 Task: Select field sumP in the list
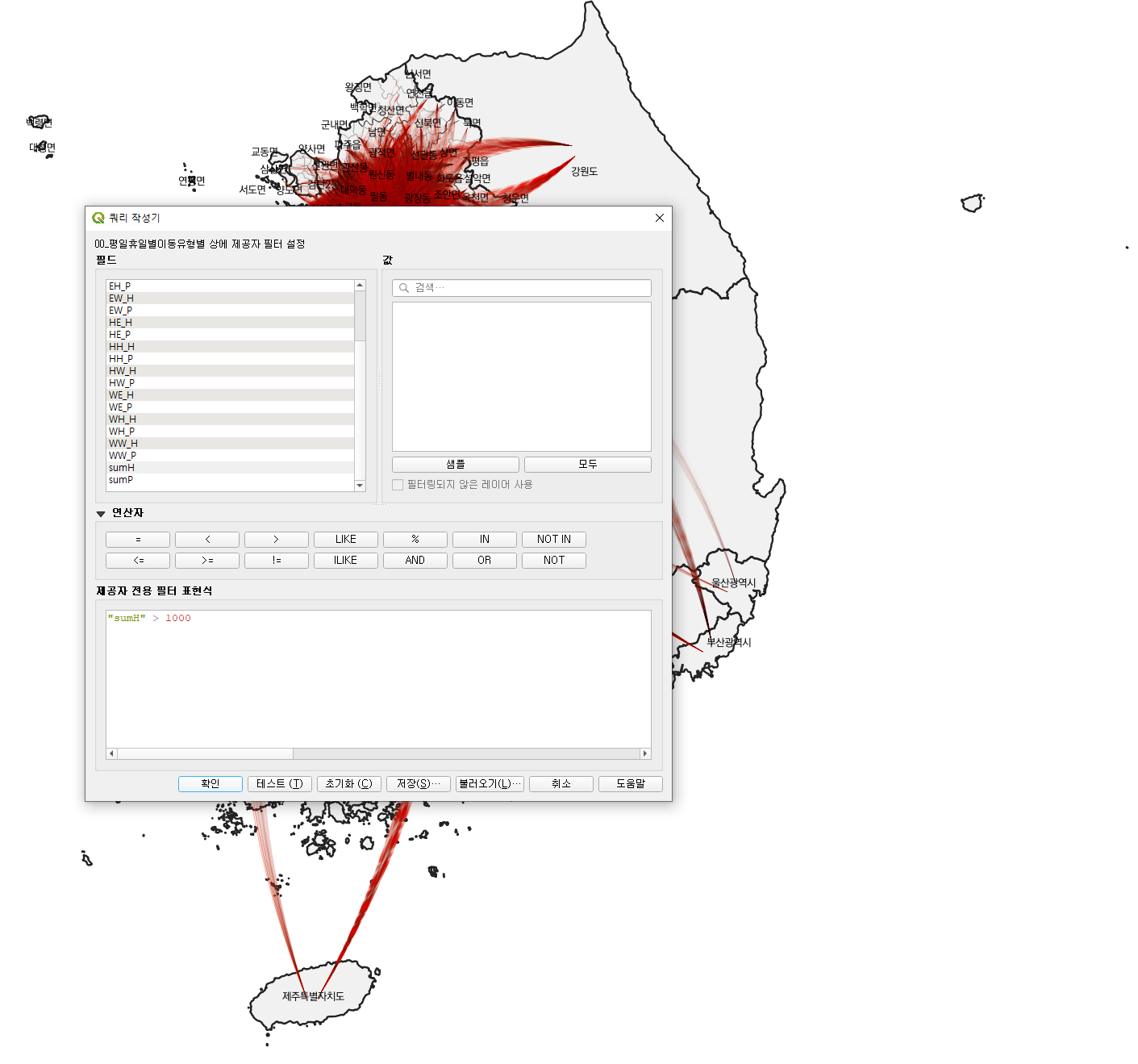click(x=230, y=480)
